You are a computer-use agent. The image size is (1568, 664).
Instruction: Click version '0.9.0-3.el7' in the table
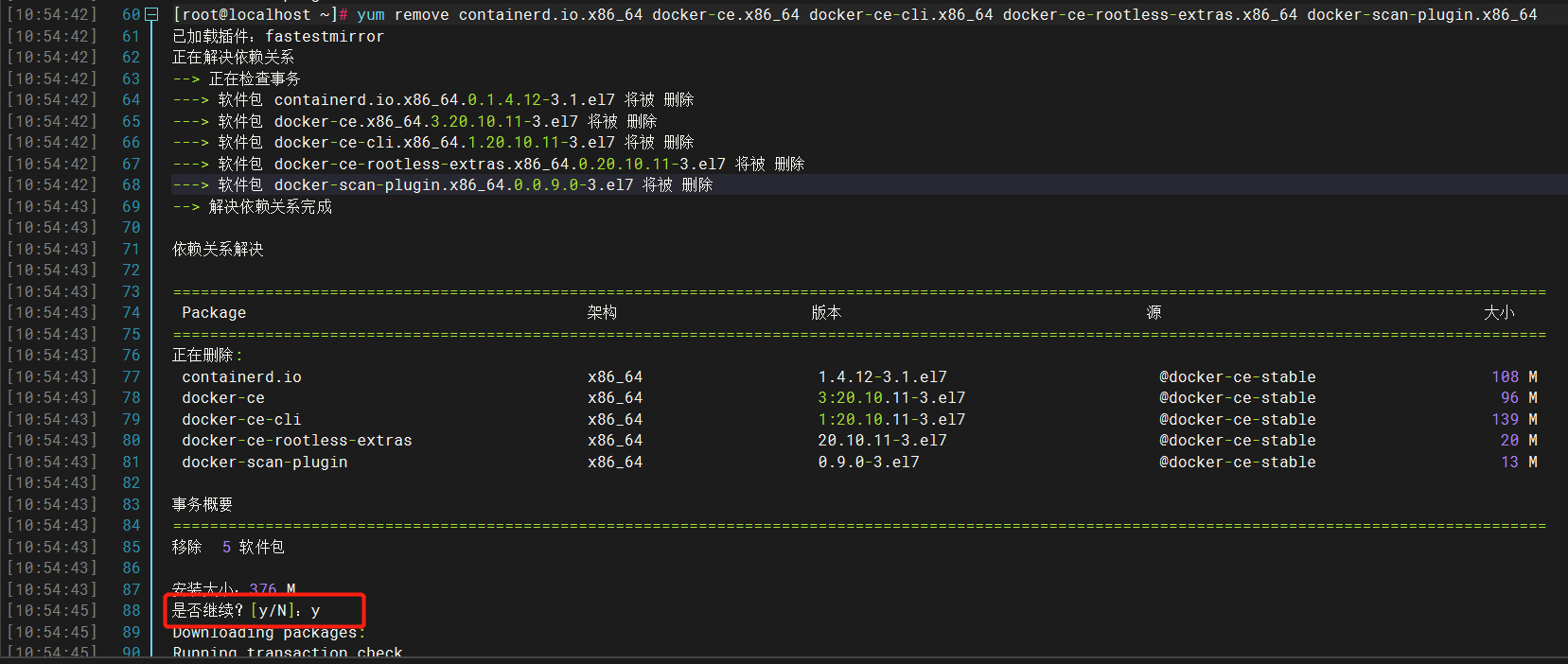pyautogui.click(x=869, y=462)
